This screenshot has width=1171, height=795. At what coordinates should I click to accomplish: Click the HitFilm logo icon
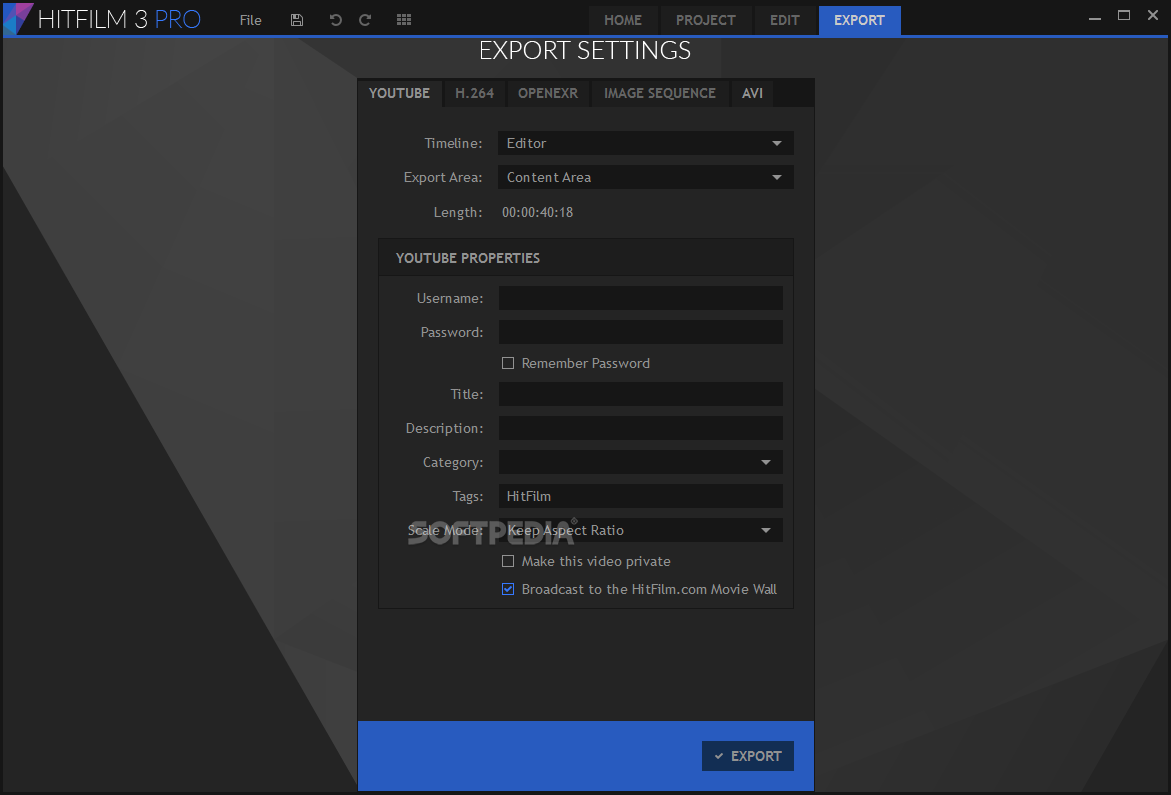click(x=17, y=19)
